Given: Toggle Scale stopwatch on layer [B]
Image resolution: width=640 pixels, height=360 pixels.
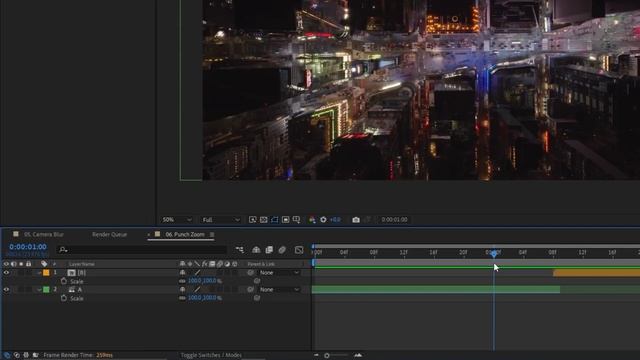Looking at the screenshot, I should 64,281.
